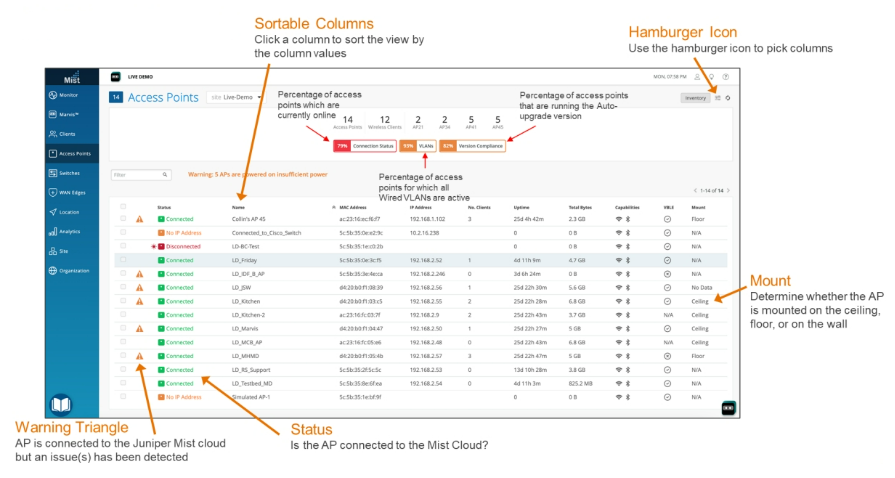895x478 pixels.
Task: Check the box for Collin's AP 45
Action: pos(123,219)
